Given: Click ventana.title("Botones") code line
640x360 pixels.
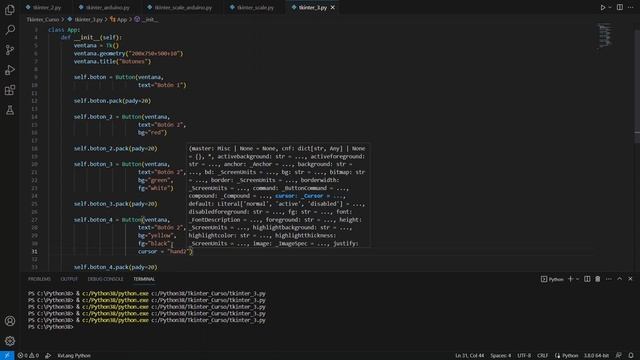Looking at the screenshot, I should coord(112,62).
